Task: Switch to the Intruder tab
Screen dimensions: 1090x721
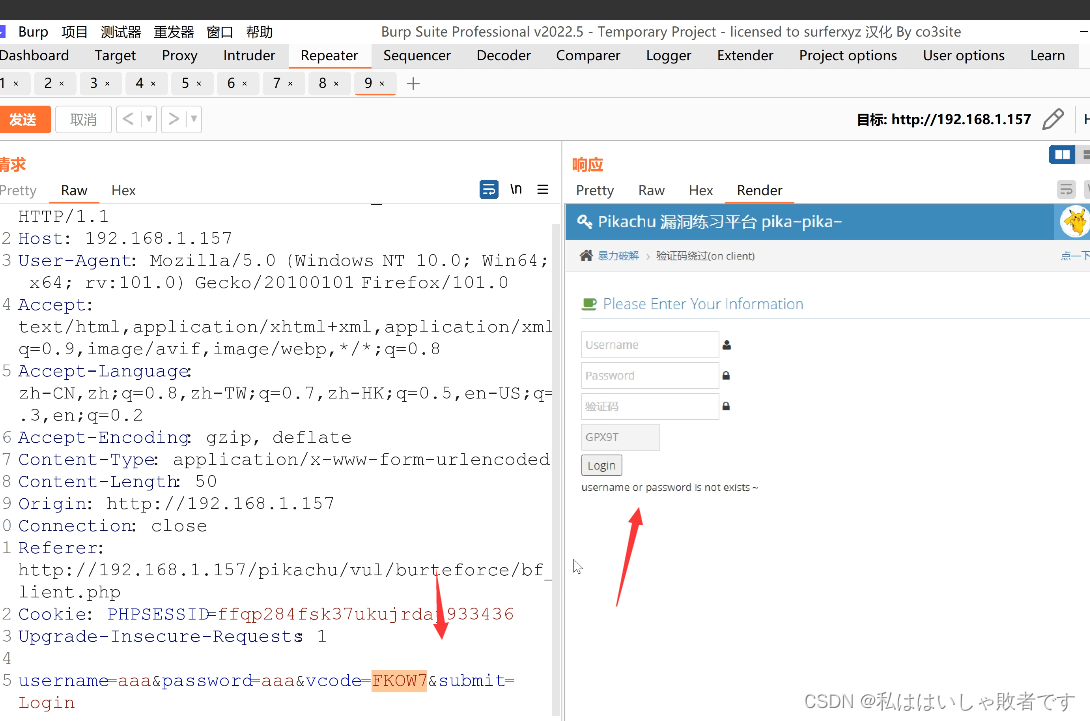Action: click(249, 56)
